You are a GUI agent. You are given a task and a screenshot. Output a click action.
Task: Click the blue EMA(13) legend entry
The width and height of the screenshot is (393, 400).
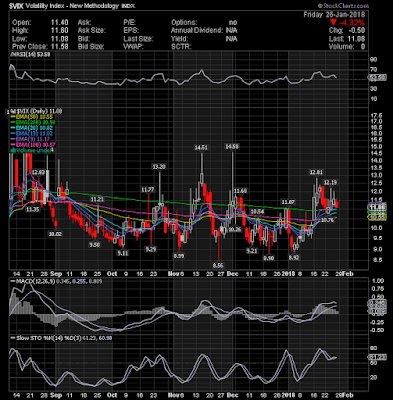[32, 133]
